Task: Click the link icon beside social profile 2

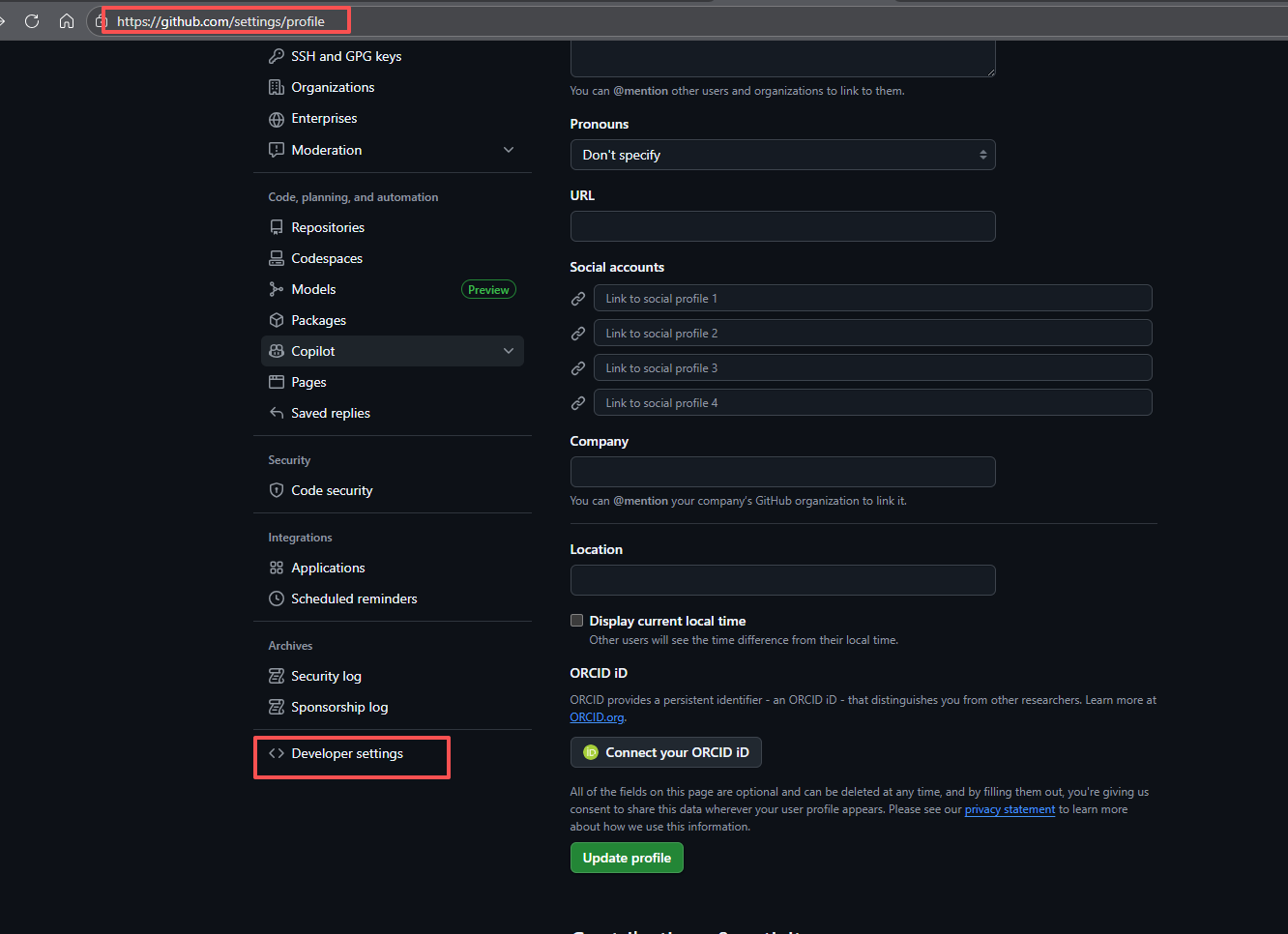Action: pyautogui.click(x=578, y=334)
